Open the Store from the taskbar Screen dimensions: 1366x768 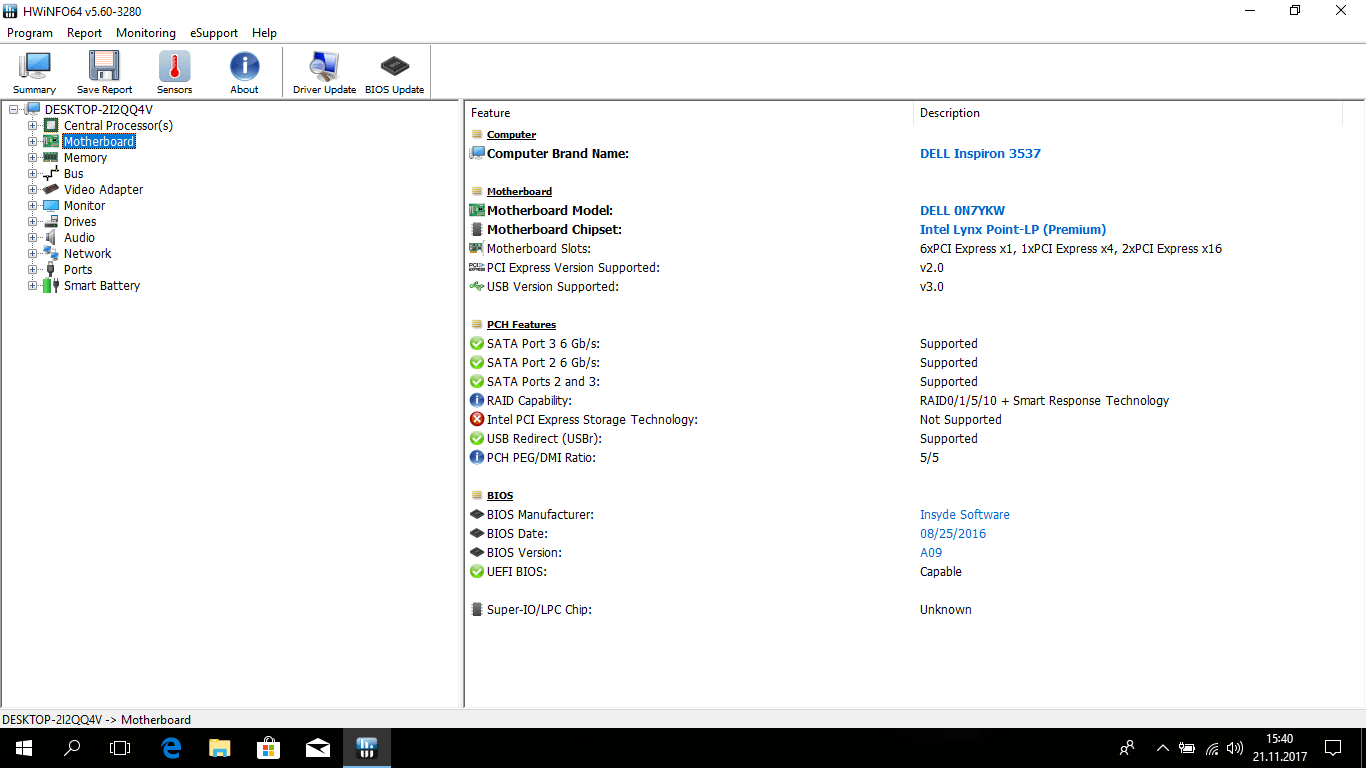click(x=269, y=747)
